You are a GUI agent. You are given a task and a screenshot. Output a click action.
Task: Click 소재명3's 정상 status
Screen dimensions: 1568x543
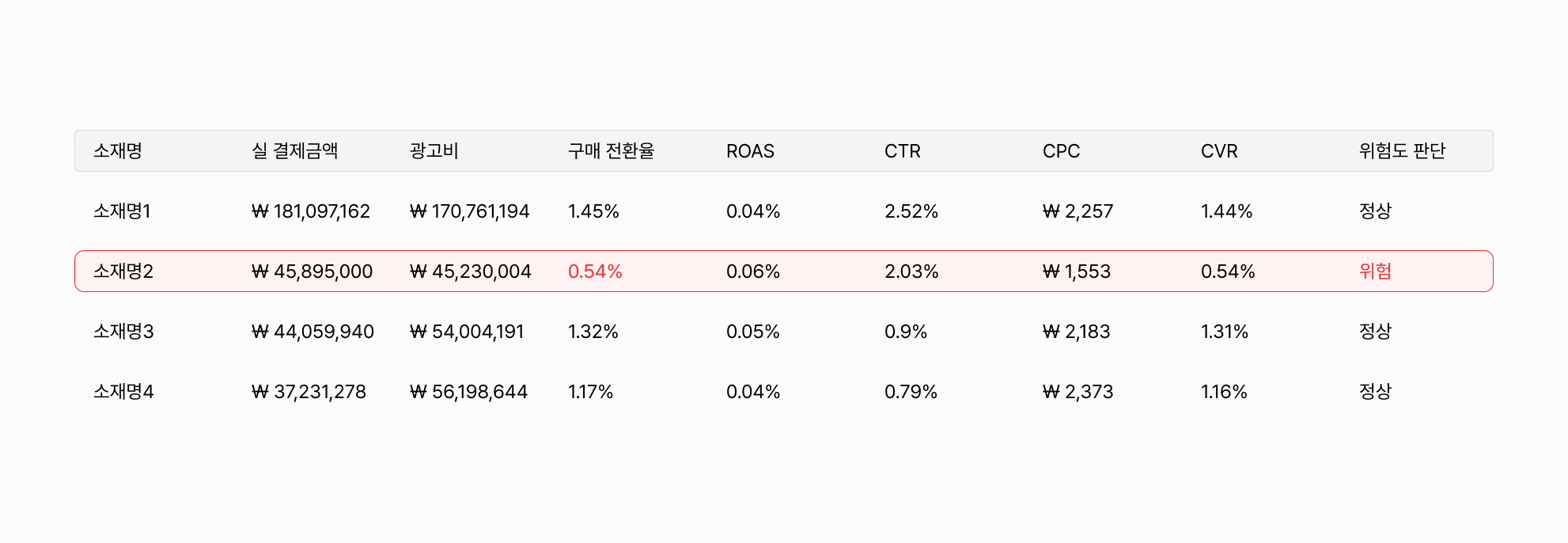tap(1375, 332)
